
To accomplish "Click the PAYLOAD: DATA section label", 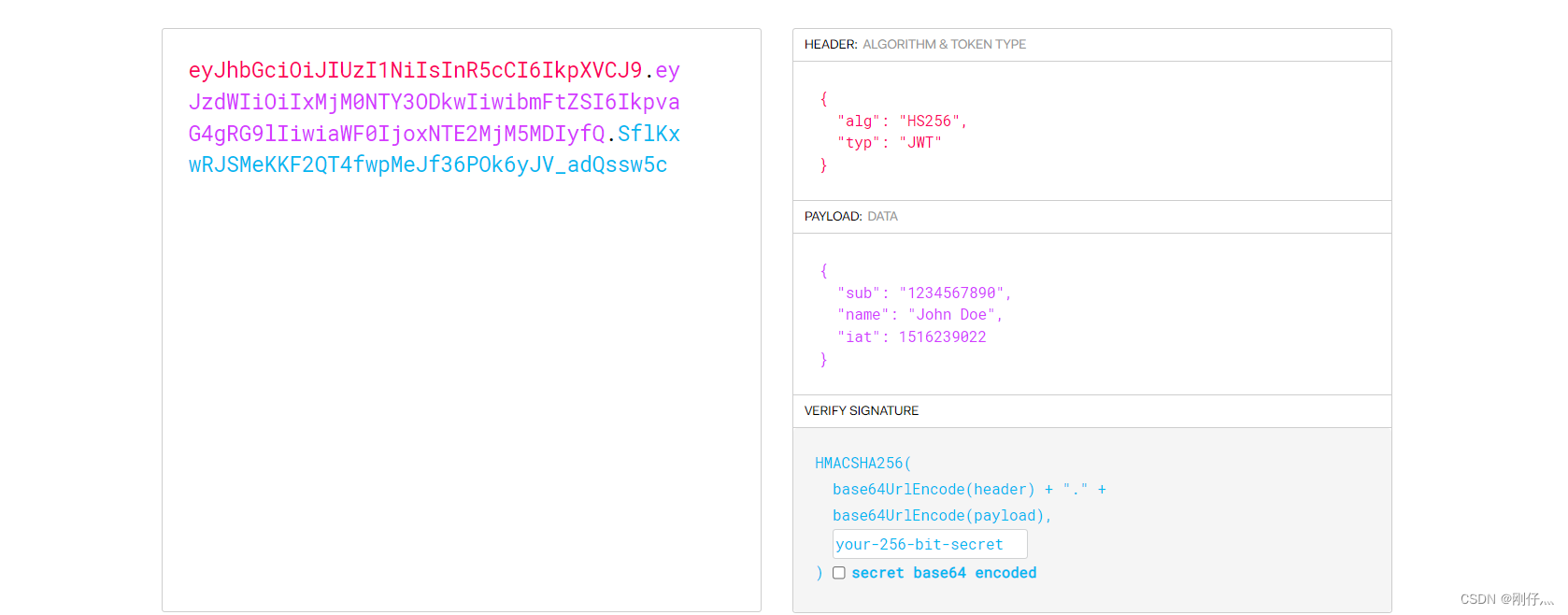I will (x=850, y=216).
